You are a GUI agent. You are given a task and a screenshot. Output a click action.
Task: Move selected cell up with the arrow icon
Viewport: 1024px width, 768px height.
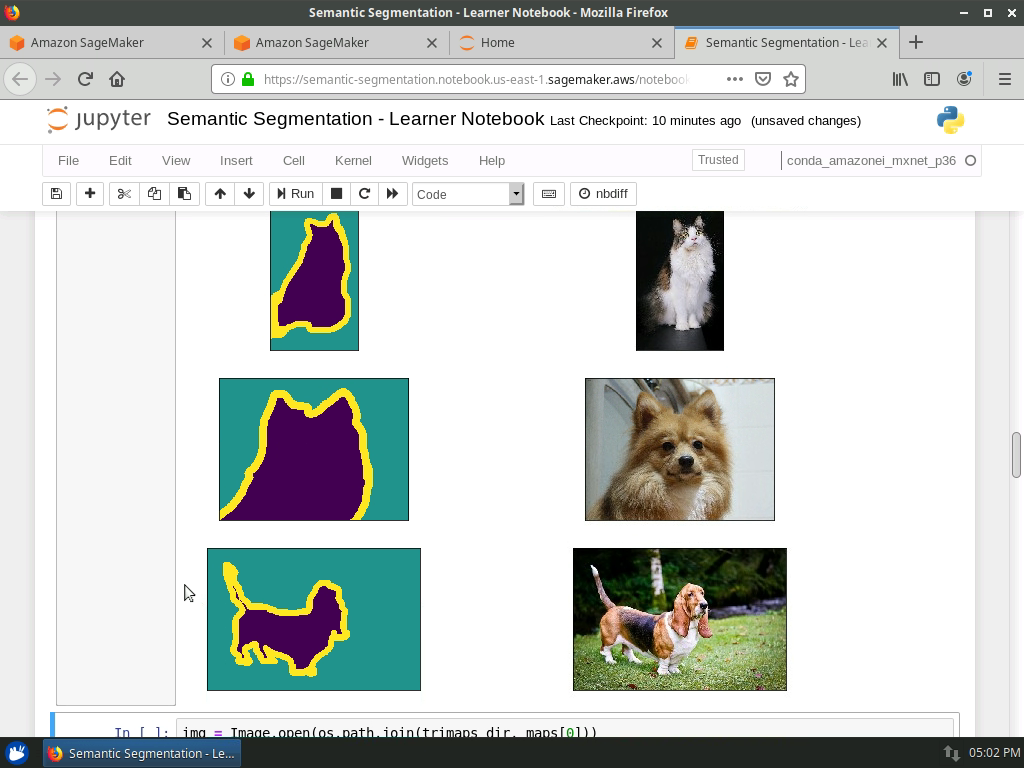coord(220,194)
